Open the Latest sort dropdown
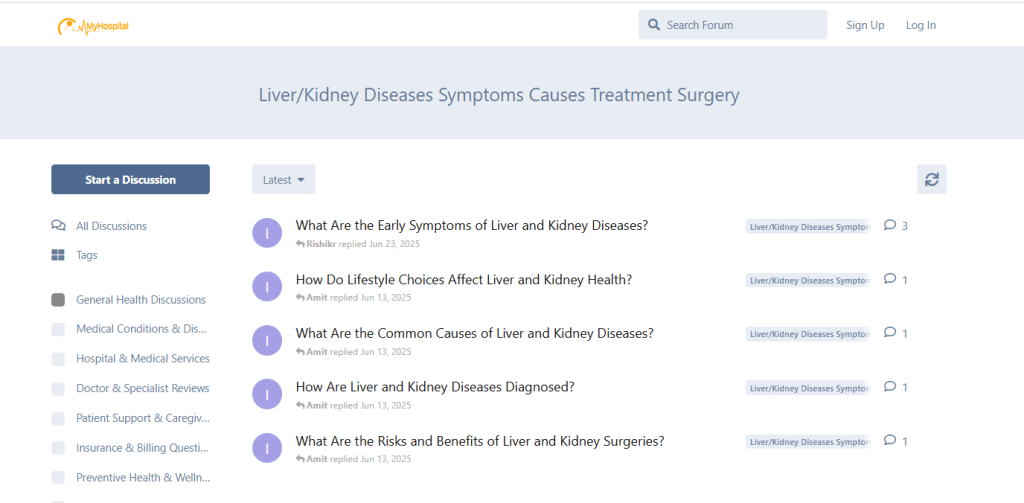Screen dimensions: 1024x503 [283, 180]
